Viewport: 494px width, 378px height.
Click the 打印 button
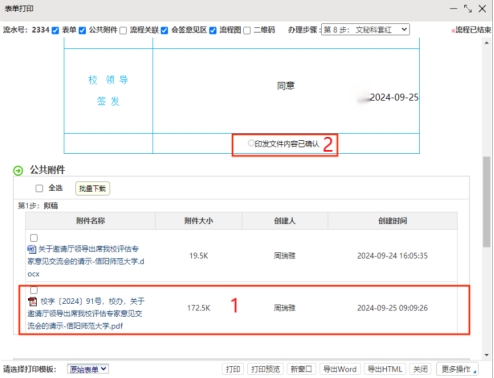(233, 369)
